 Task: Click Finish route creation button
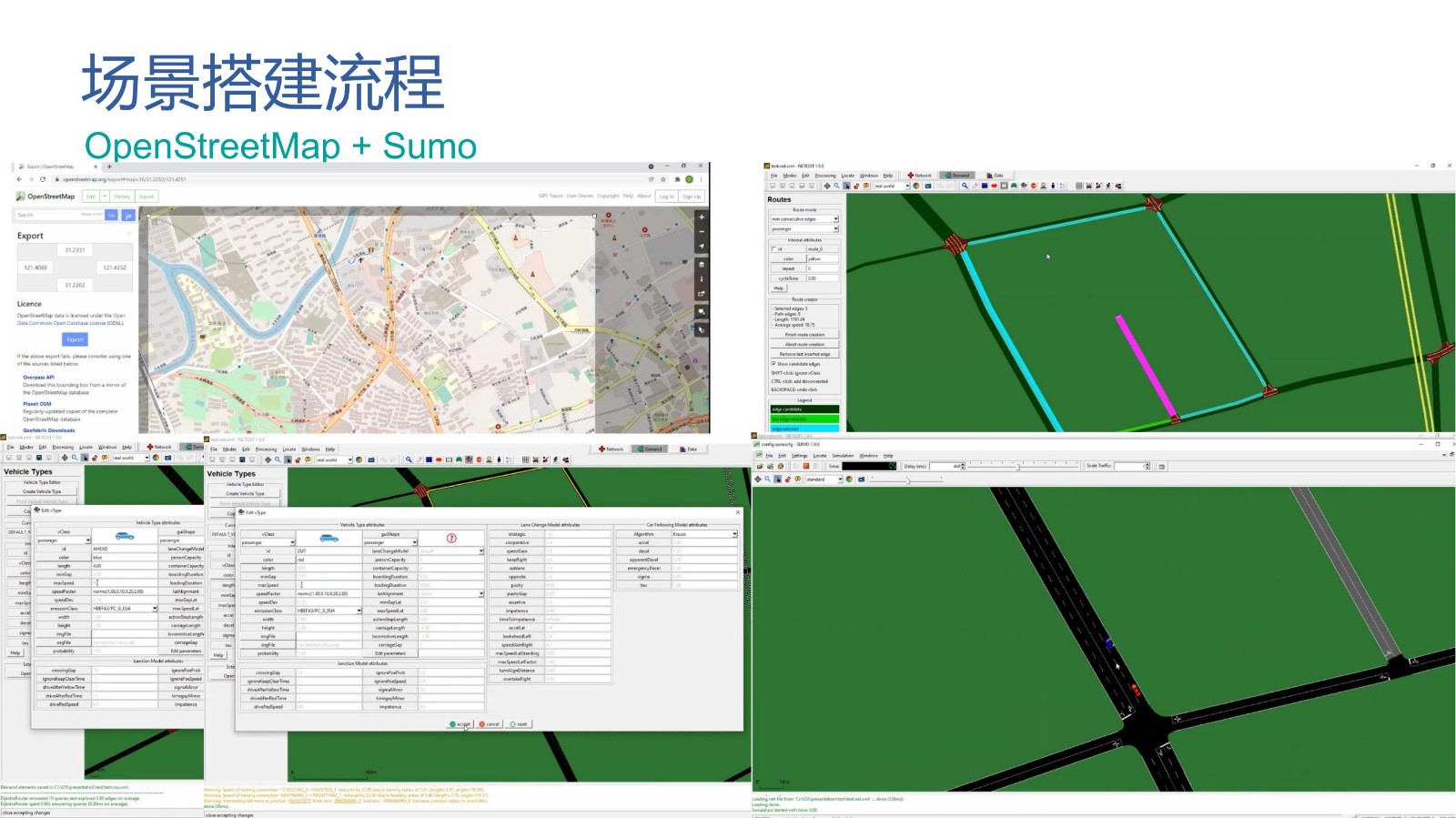(x=804, y=335)
